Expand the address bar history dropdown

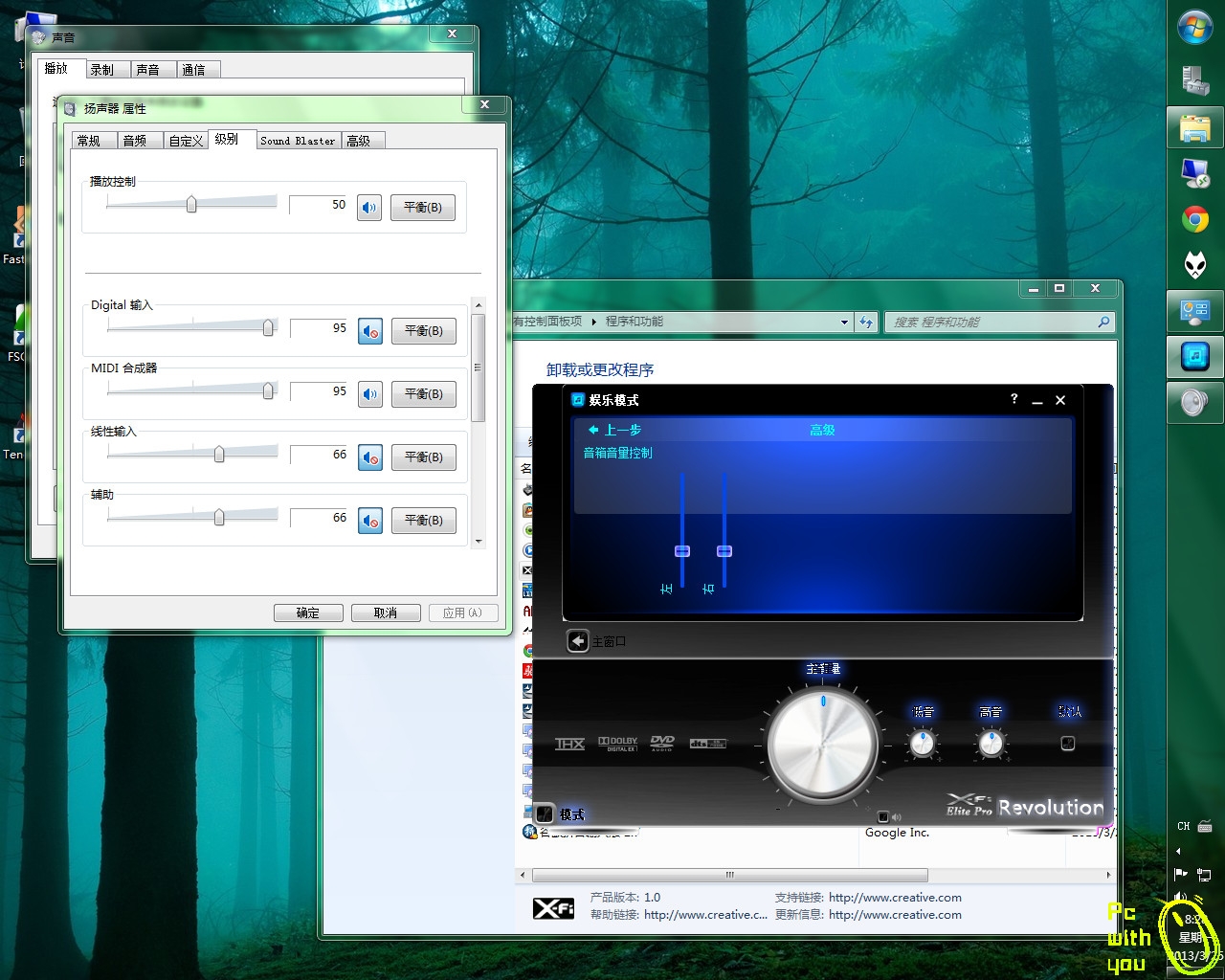pos(844,322)
